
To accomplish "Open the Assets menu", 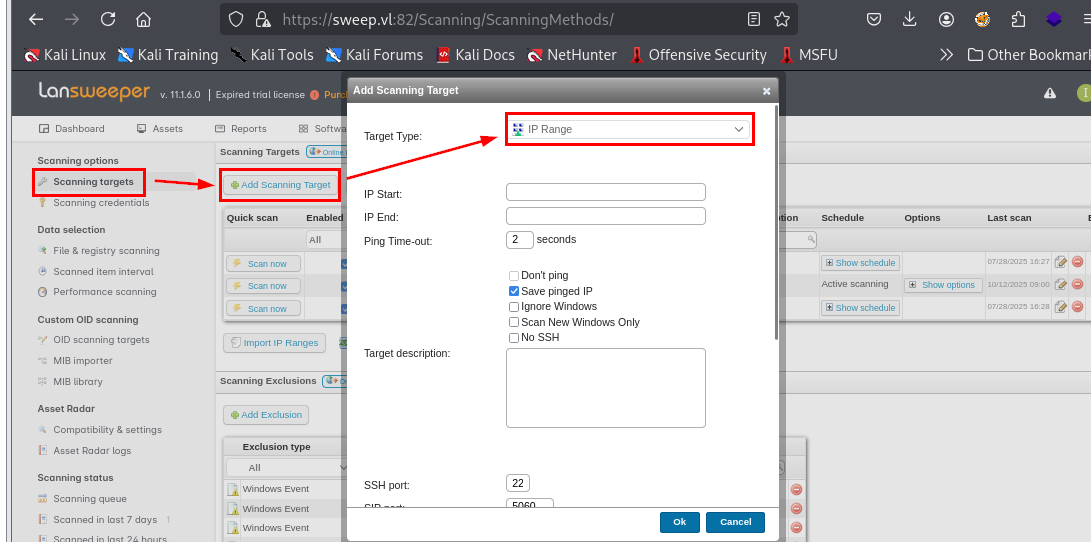I will (160, 129).
